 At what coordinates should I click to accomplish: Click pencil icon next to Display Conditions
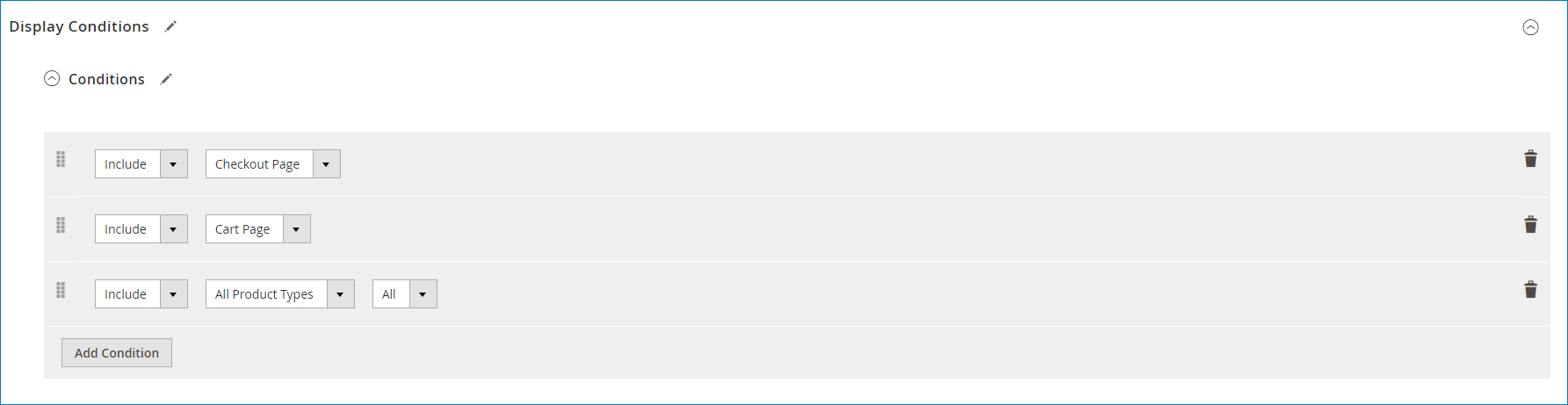[170, 26]
